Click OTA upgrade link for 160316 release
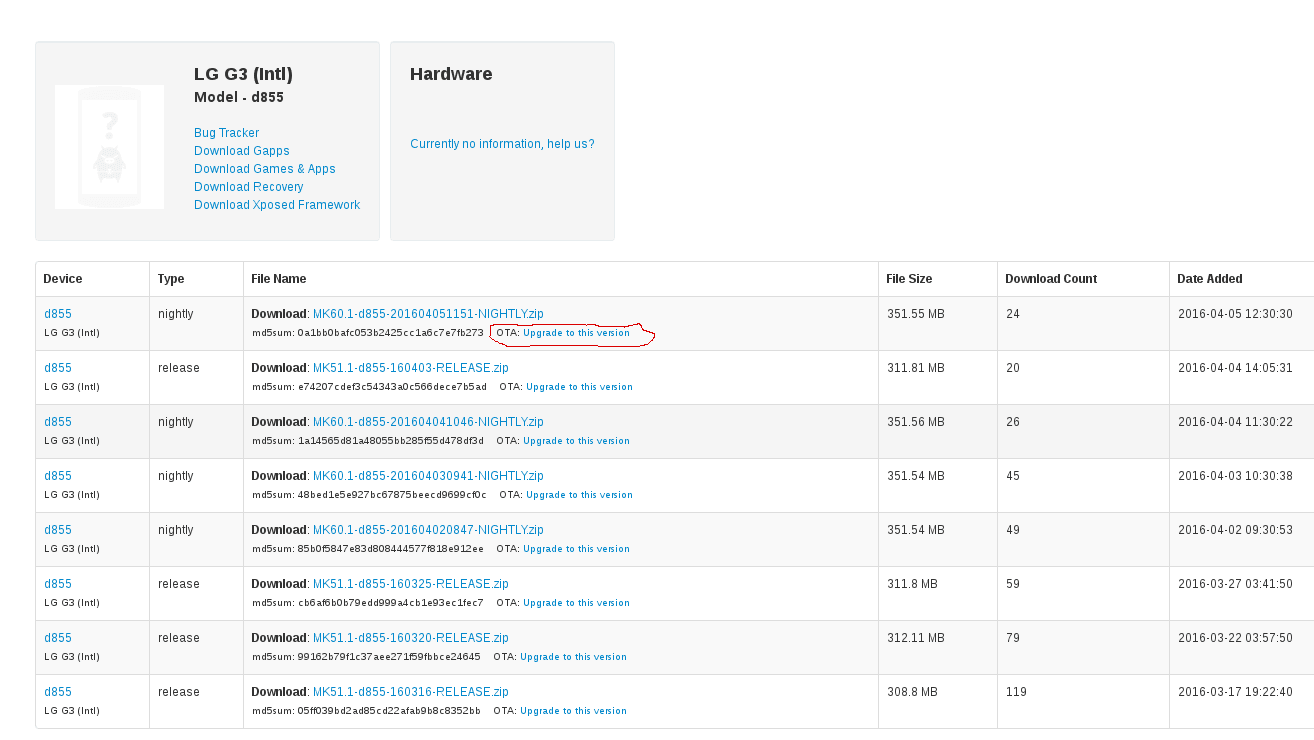 pyautogui.click(x=573, y=711)
